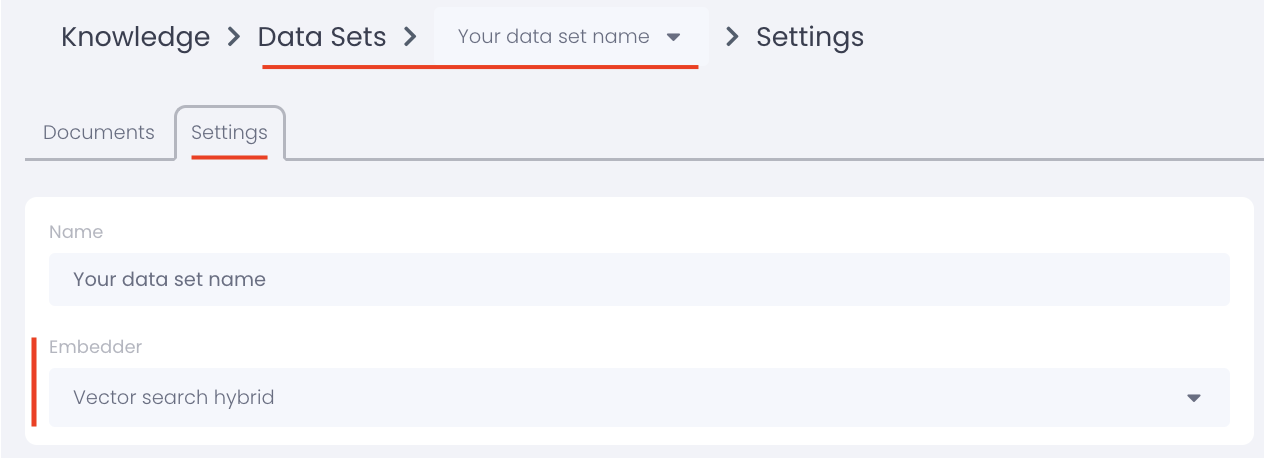The width and height of the screenshot is (1264, 458).
Task: Click the chevron right after Data Sets
Action: point(409,37)
